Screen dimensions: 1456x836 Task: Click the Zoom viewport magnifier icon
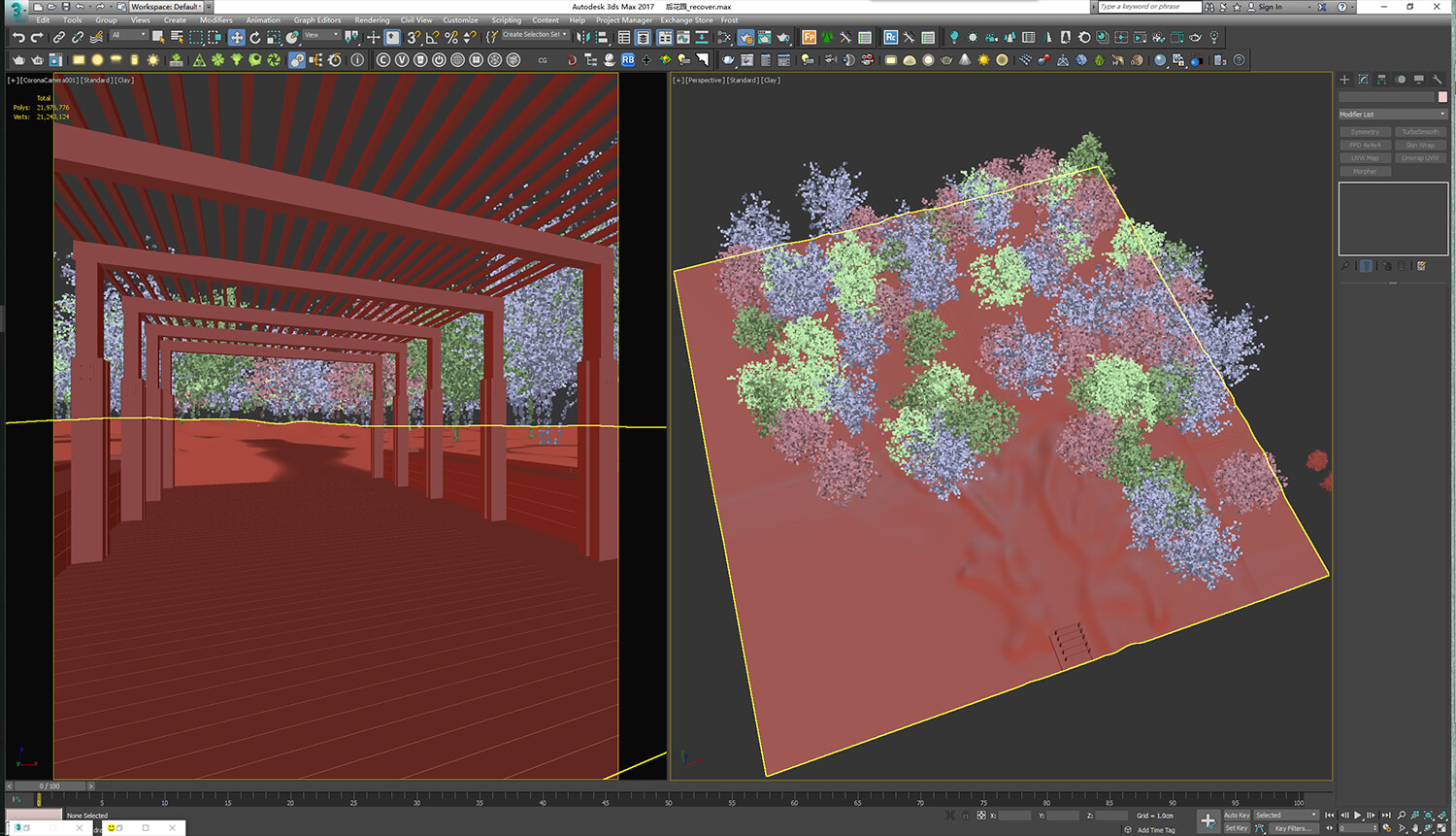1402,816
